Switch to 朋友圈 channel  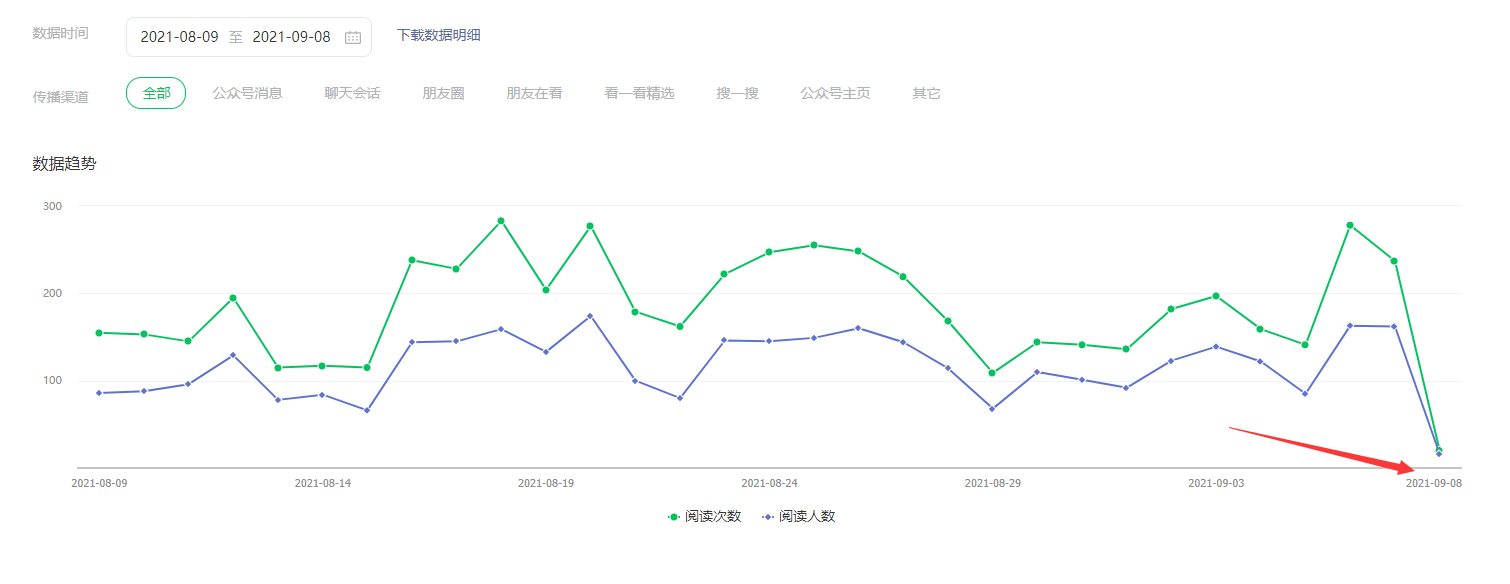[x=443, y=93]
